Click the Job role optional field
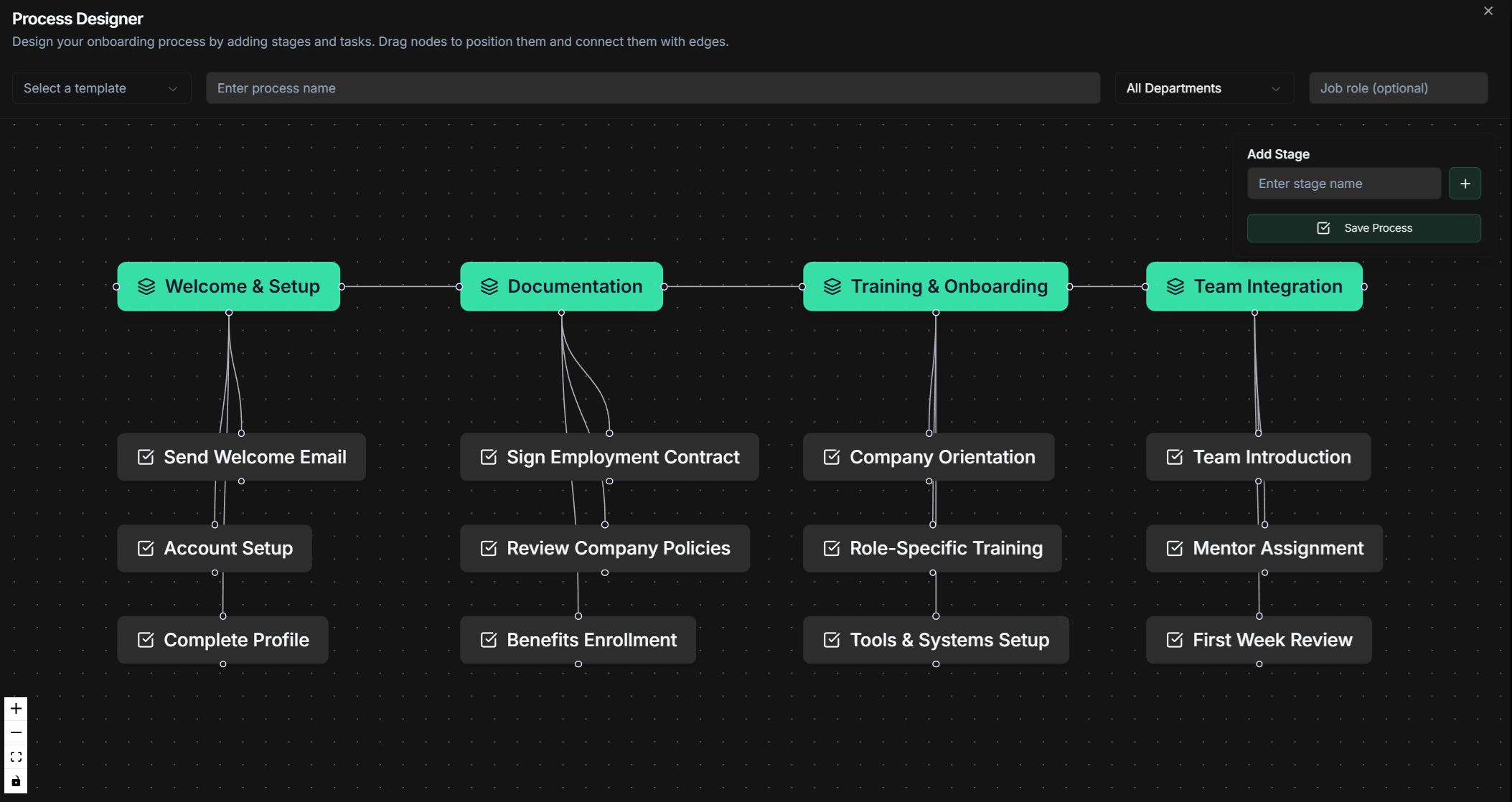The image size is (1512, 802). [x=1398, y=88]
